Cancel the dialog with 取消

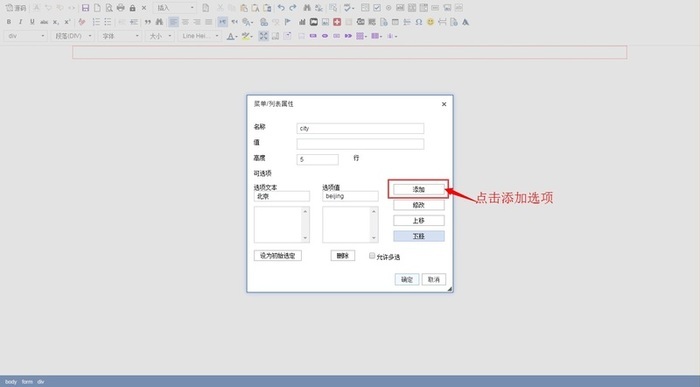[434, 279]
